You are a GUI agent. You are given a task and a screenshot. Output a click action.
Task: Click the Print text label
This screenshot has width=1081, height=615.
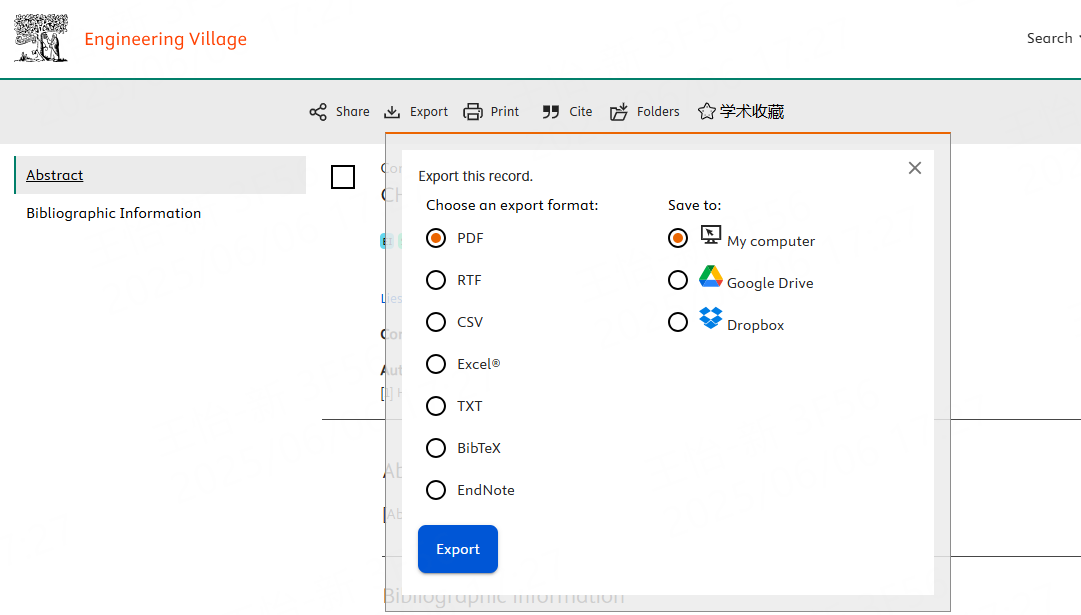[x=505, y=112]
